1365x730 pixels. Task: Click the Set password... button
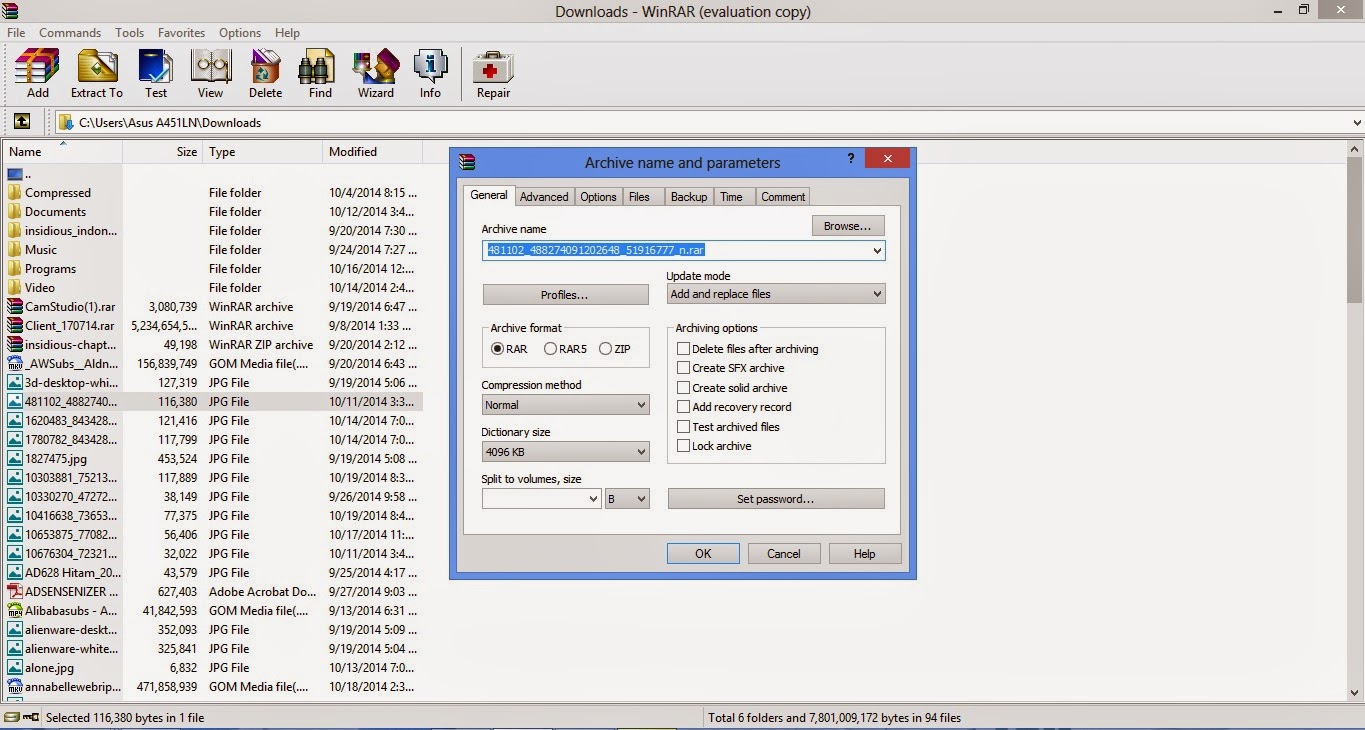tap(776, 498)
